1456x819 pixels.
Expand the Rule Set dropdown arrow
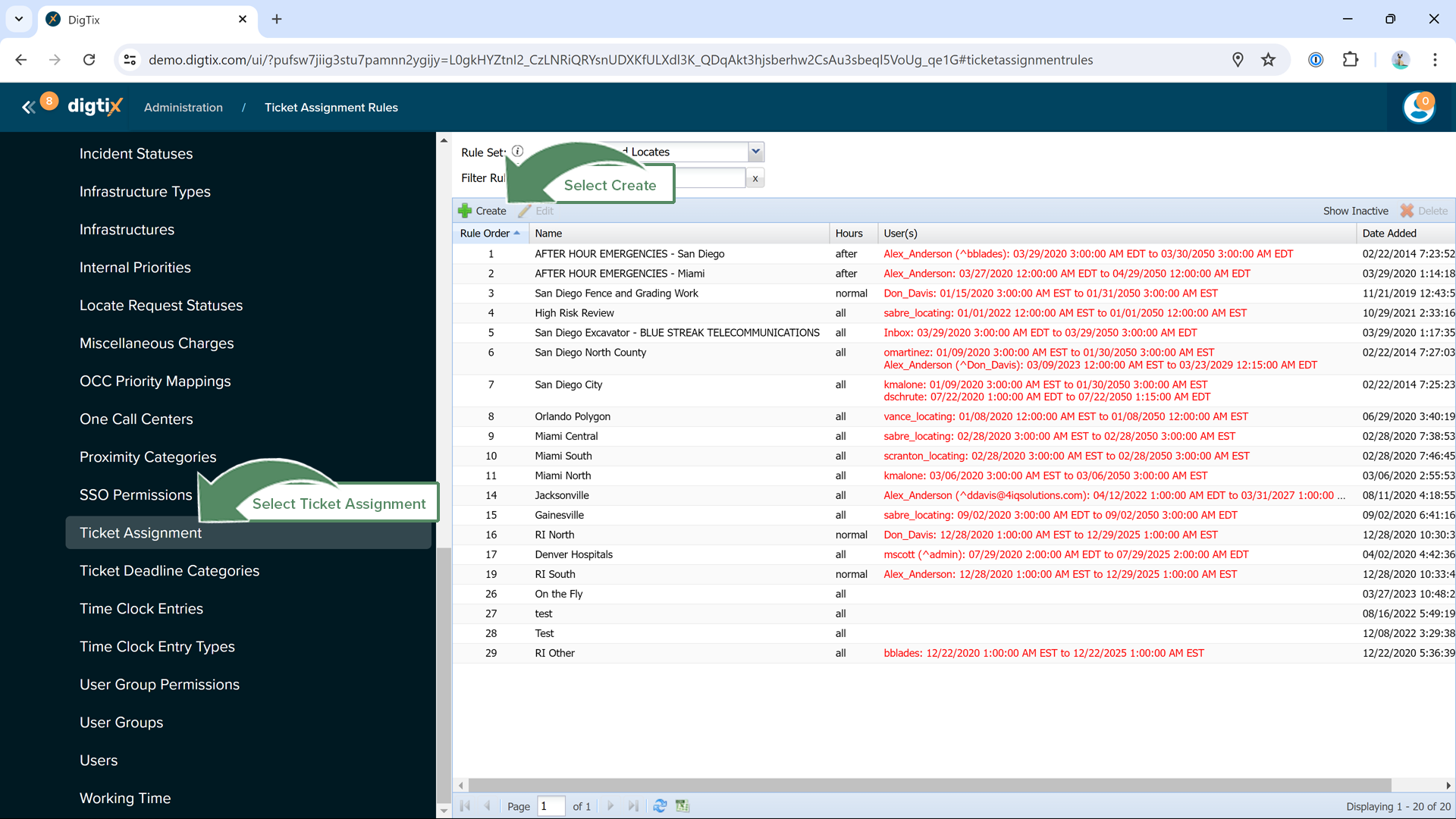point(755,152)
